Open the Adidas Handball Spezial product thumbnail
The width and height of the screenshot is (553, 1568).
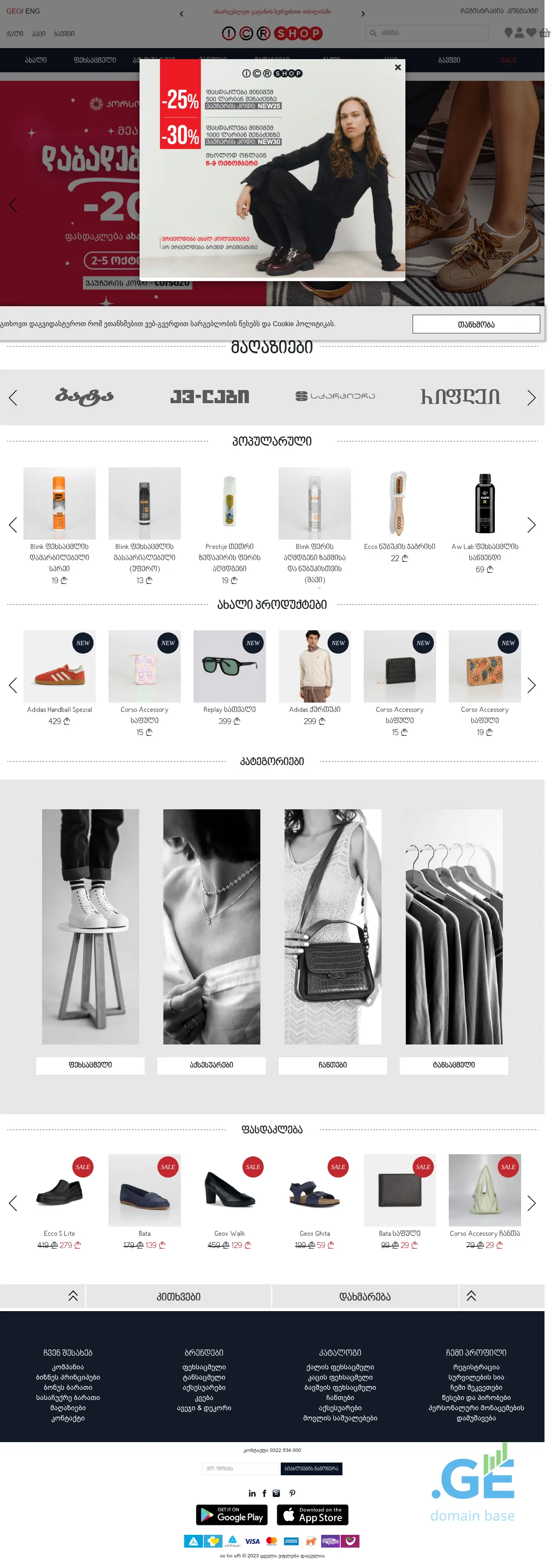(59, 666)
